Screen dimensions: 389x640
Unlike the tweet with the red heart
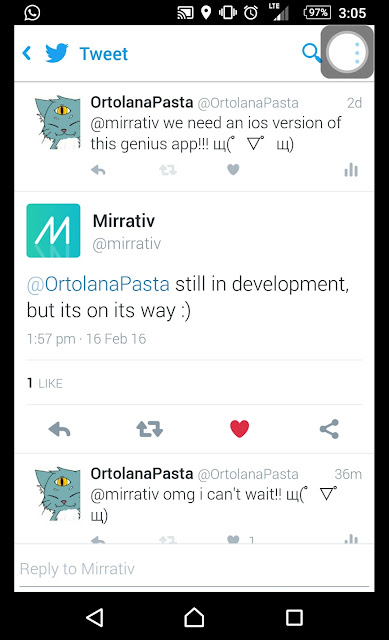point(240,429)
